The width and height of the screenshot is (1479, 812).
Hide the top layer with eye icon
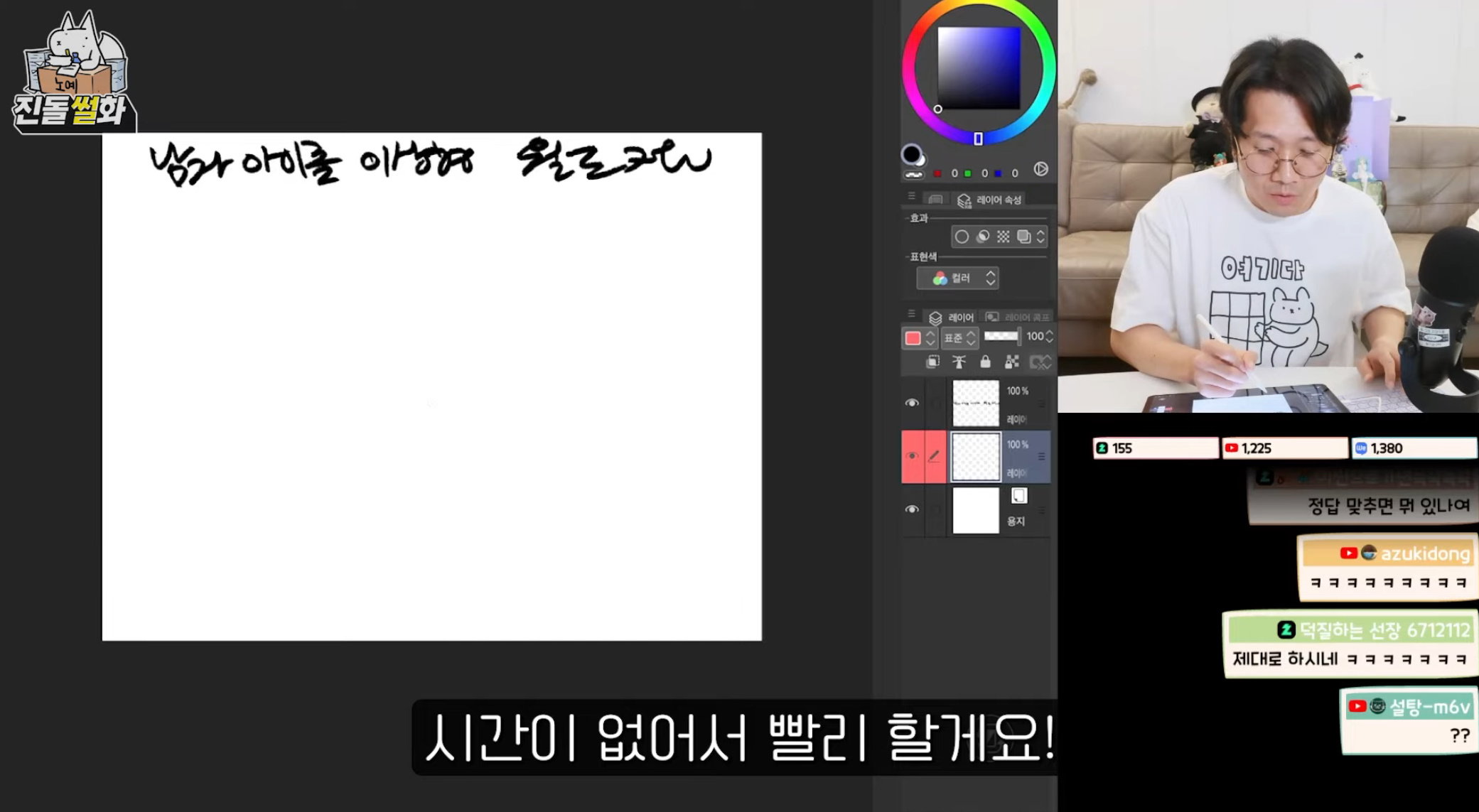[912, 403]
